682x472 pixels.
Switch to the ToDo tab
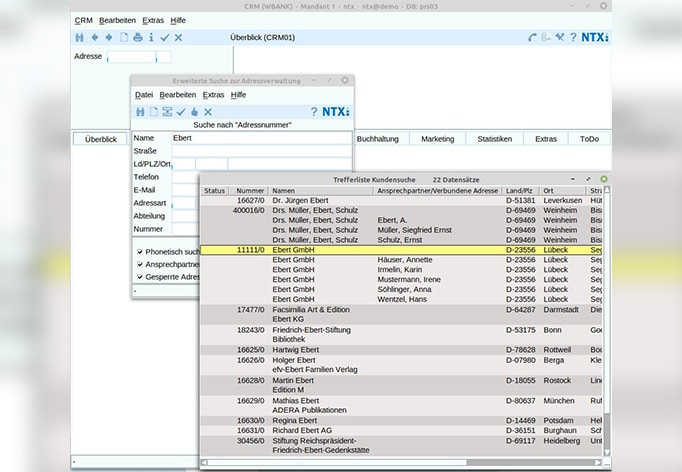coord(589,139)
